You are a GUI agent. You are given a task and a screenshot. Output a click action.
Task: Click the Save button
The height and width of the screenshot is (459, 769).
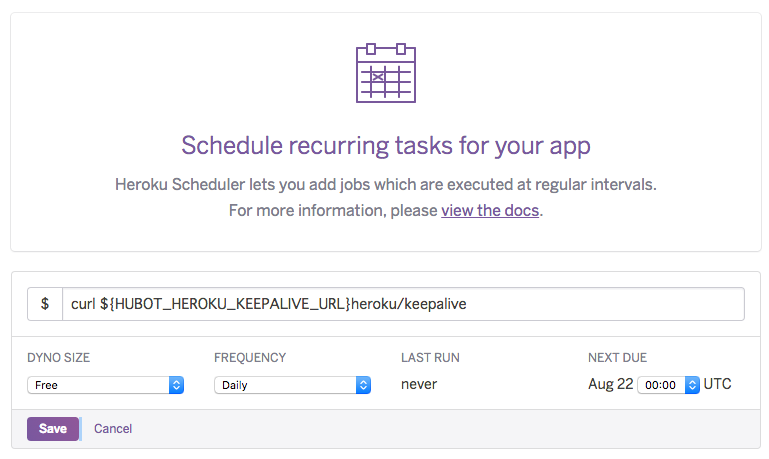click(53, 429)
